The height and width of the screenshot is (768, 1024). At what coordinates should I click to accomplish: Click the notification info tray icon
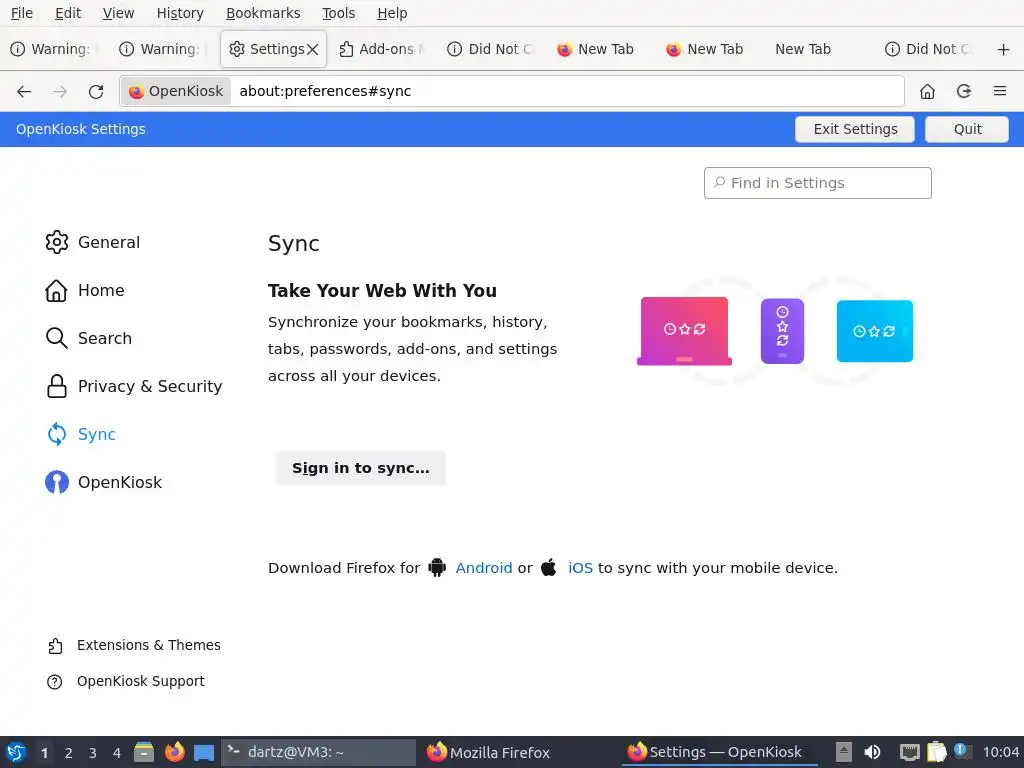[x=962, y=751]
